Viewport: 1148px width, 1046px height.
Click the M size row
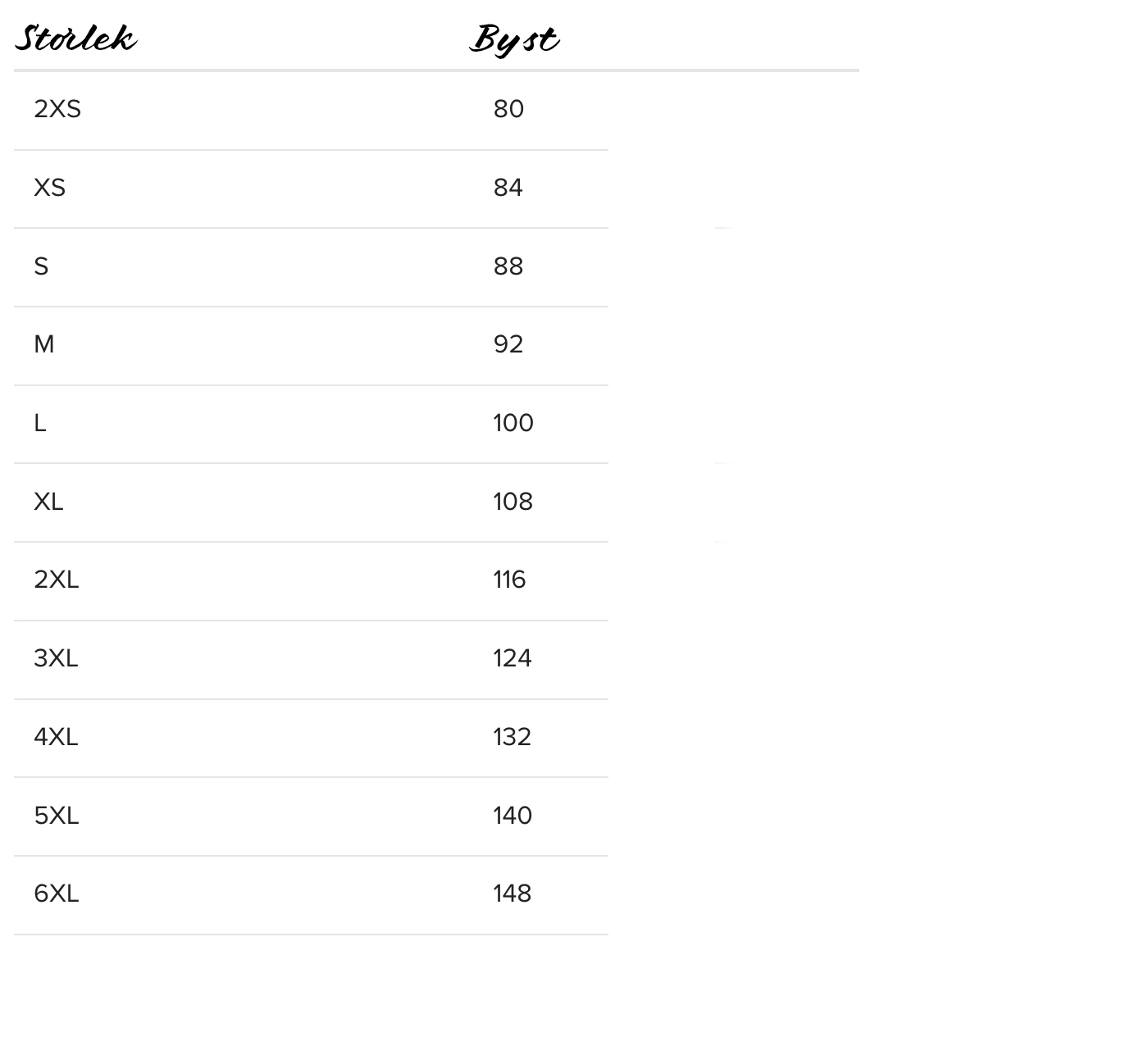point(44,344)
